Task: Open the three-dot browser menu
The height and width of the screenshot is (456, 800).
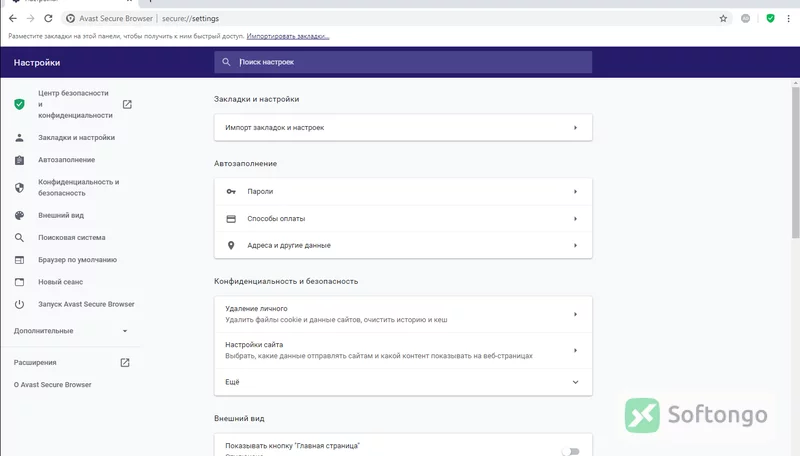Action: (788, 18)
